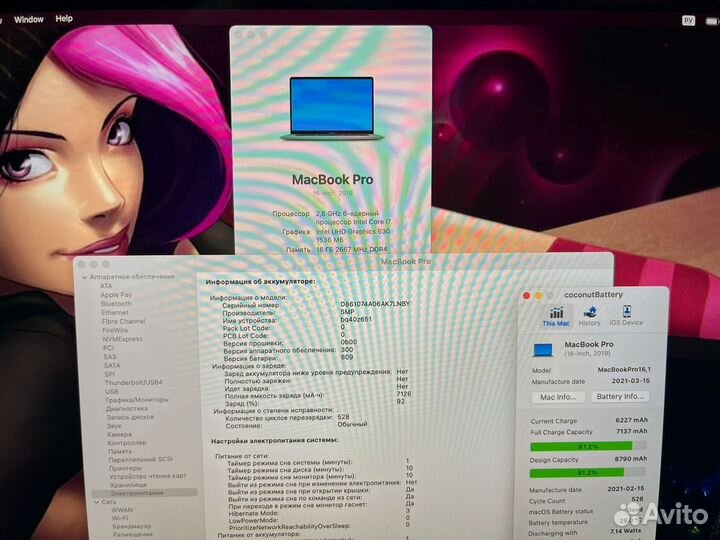Select Контроллер in the sidebar

click(x=127, y=443)
